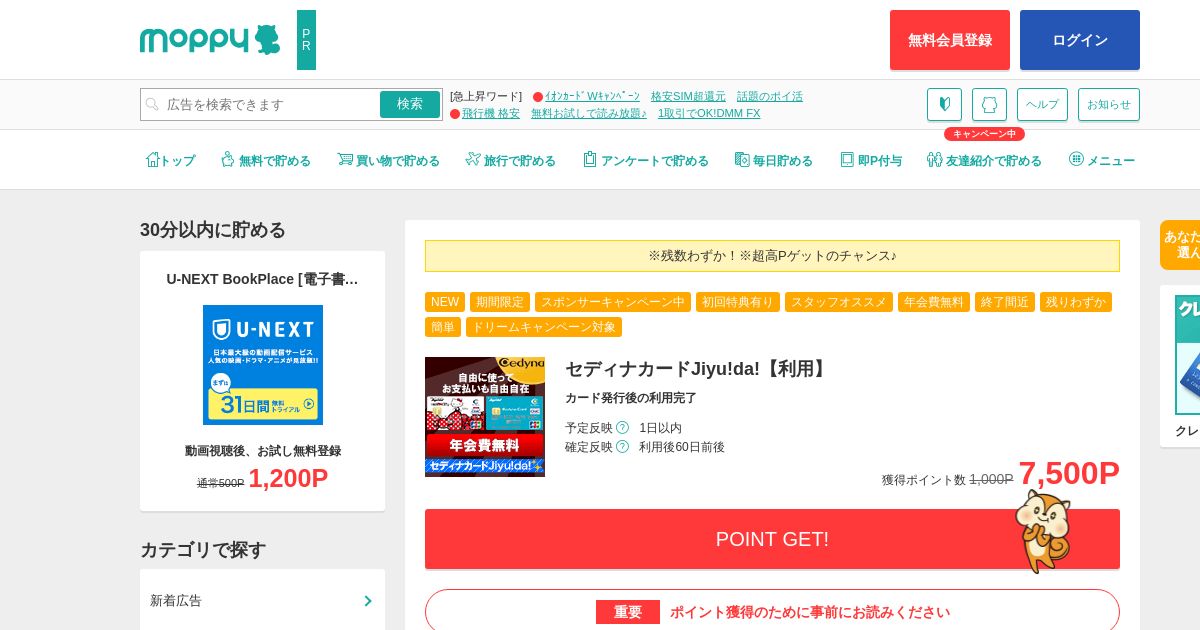Click the PR badge next to logo
Viewport: 1200px width, 630px height.
306,40
